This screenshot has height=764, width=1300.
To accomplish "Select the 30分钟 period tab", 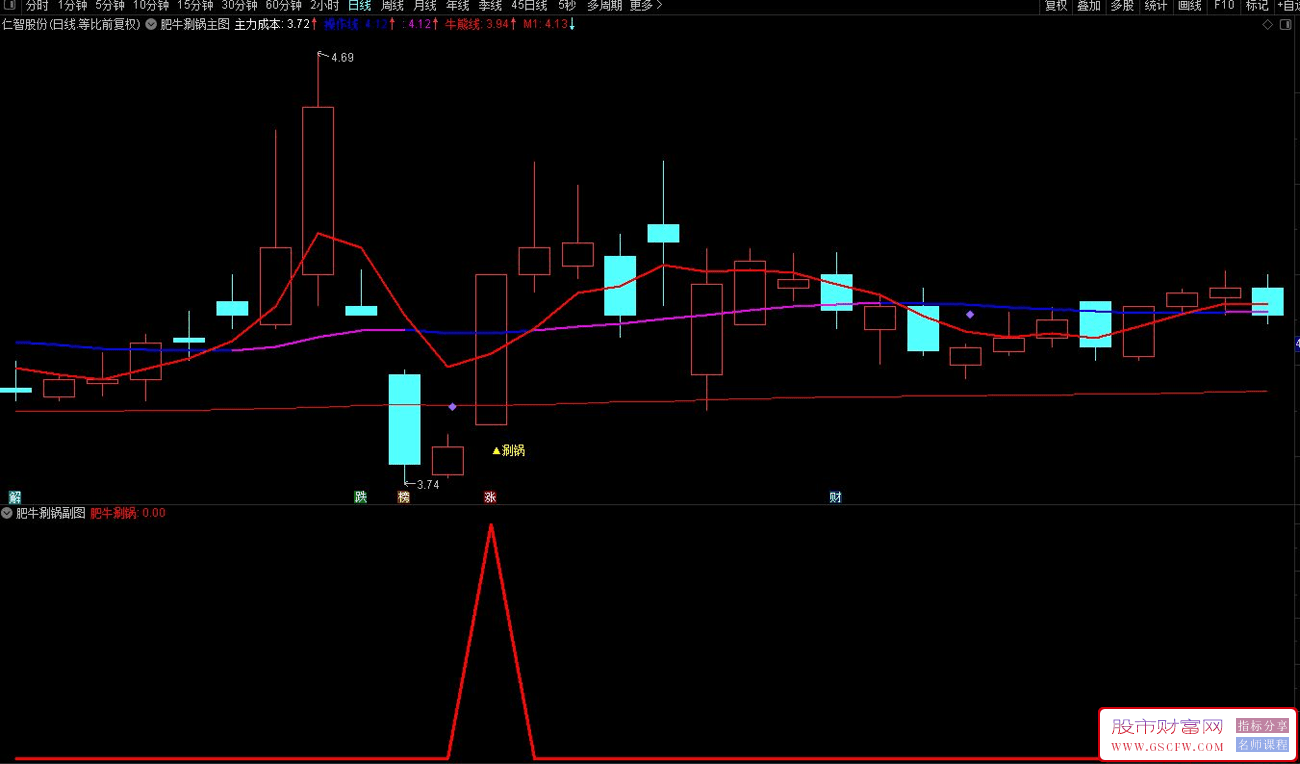I will [x=239, y=5].
